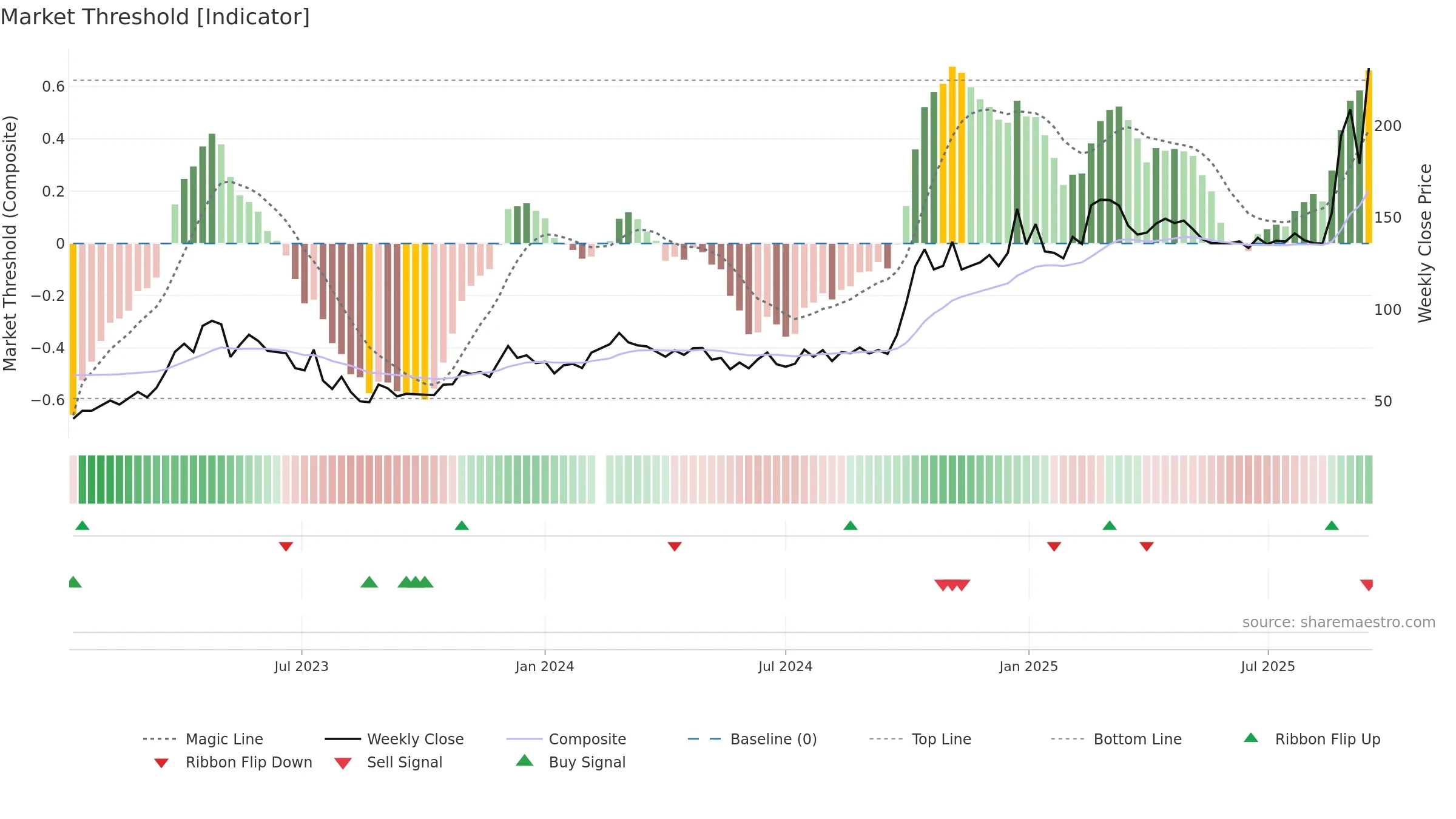Click the source: sharemaestro.com label
The height and width of the screenshot is (819, 1456).
point(1339,622)
